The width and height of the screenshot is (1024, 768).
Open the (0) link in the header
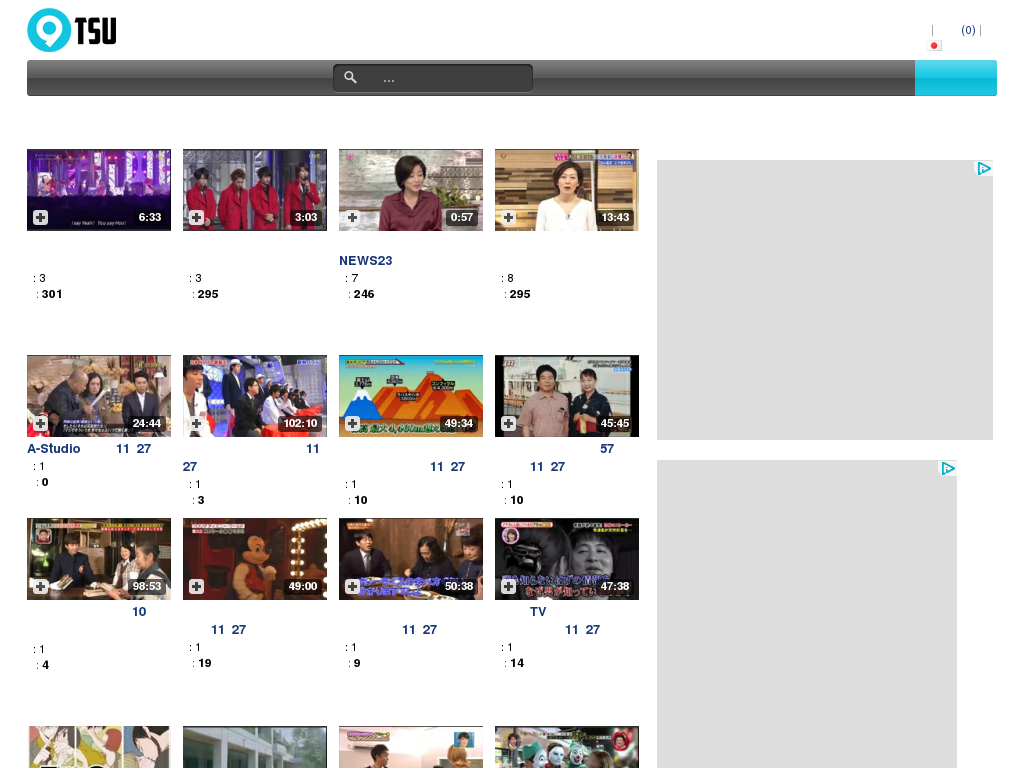968,30
